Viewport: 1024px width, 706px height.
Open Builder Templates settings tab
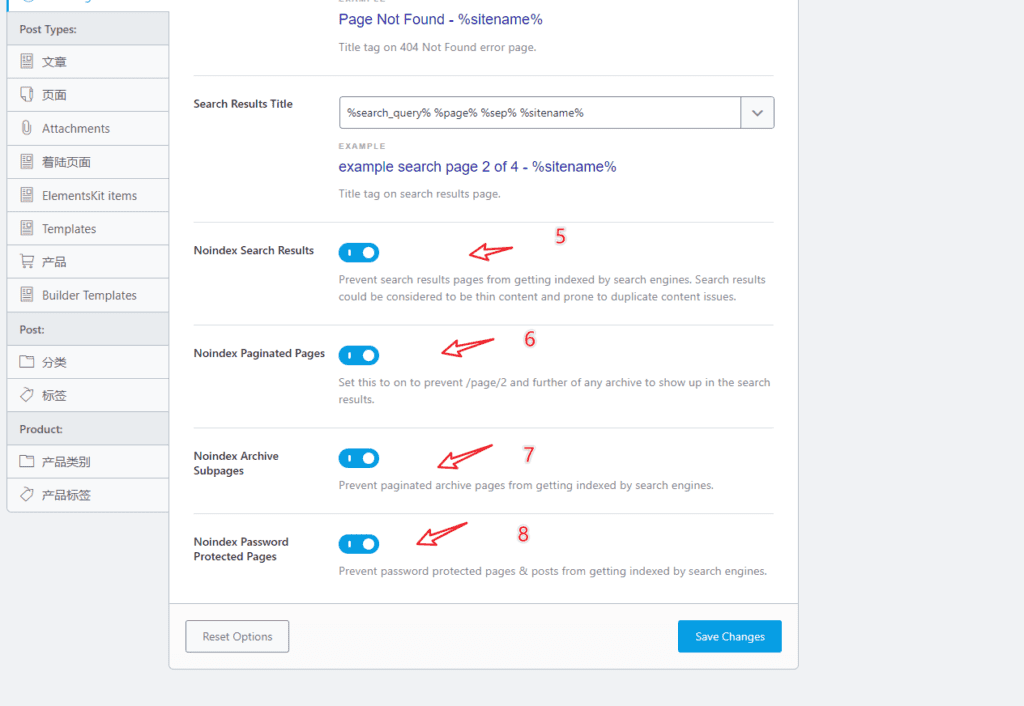88,295
